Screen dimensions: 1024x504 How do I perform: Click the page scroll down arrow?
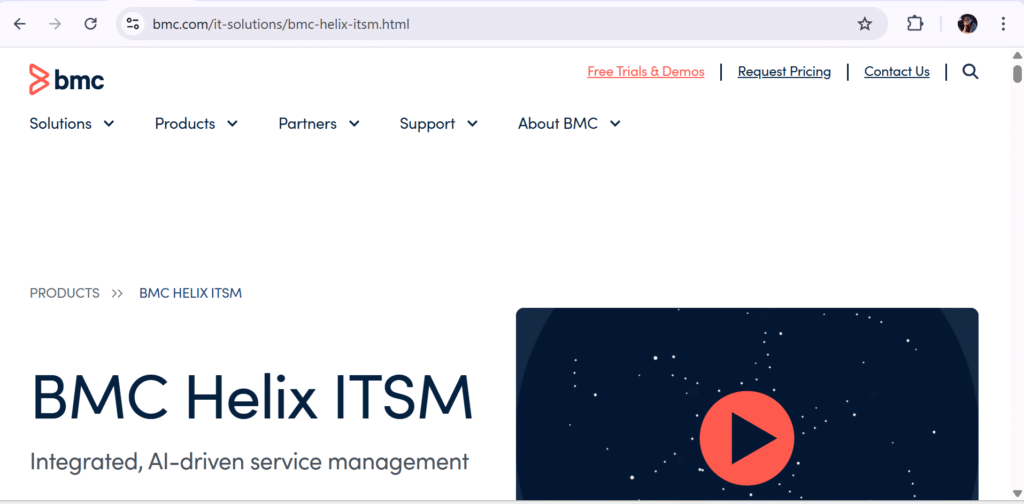pos(1017,493)
